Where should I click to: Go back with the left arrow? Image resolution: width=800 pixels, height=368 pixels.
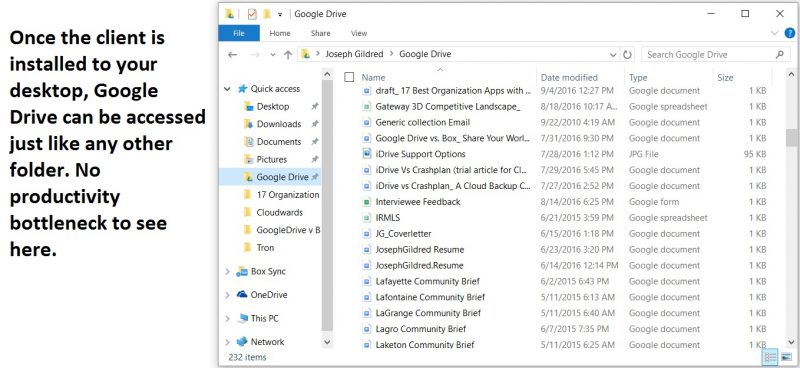tap(233, 55)
